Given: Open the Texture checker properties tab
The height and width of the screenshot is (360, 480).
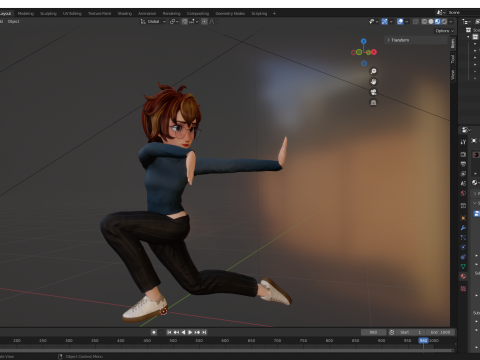Looking at the screenshot, I should coord(463,289).
